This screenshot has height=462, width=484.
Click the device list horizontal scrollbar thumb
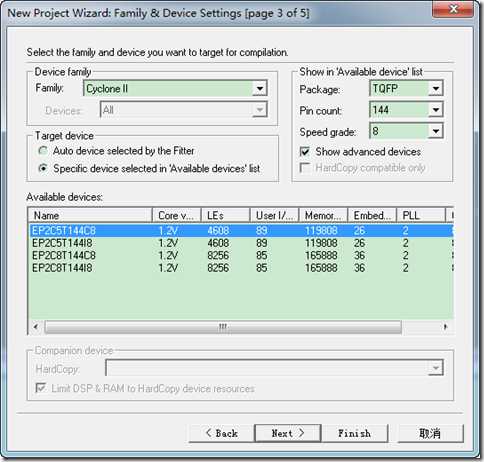223,327
